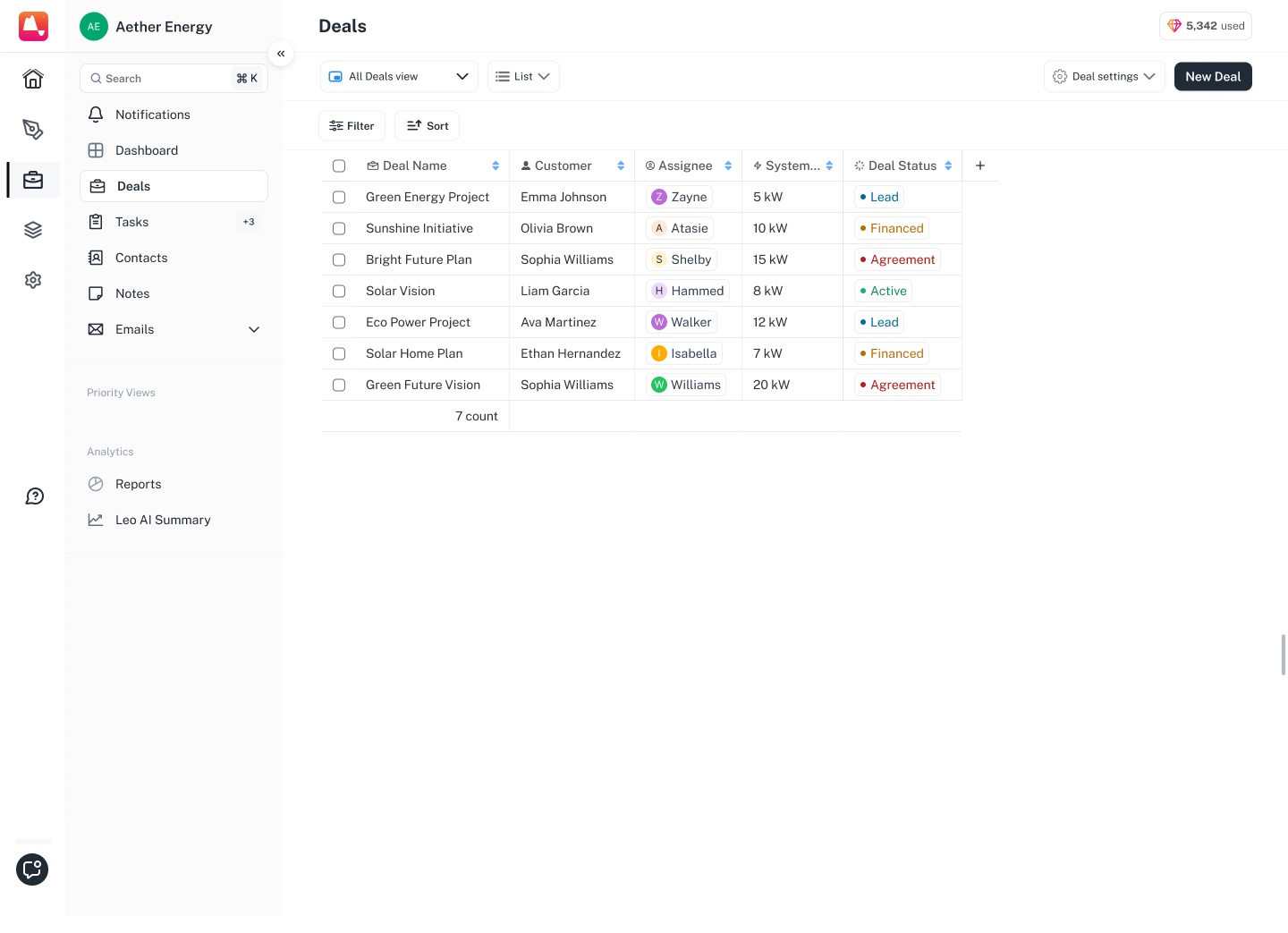The width and height of the screenshot is (1288, 933).
Task: Click the Tasks +3 badge
Action: [249, 222]
